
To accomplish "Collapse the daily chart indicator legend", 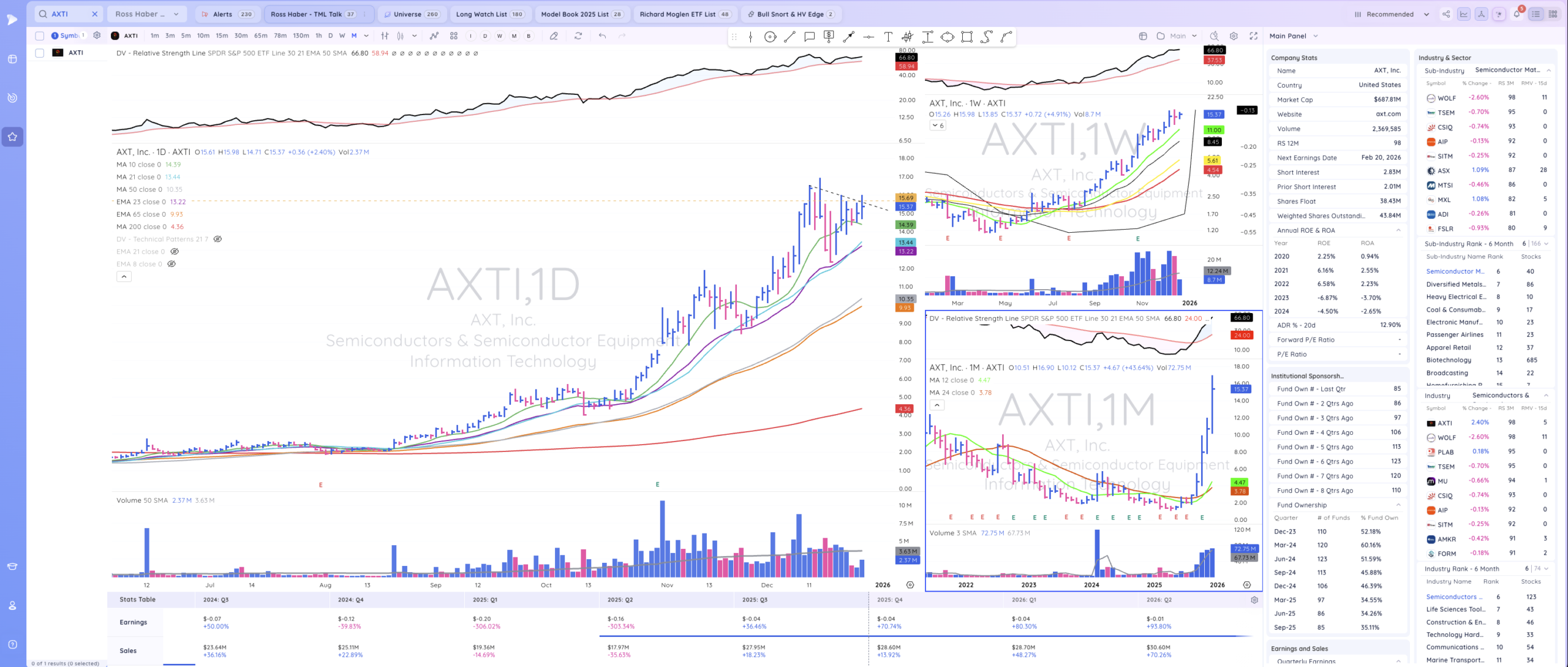I will tap(124, 277).
